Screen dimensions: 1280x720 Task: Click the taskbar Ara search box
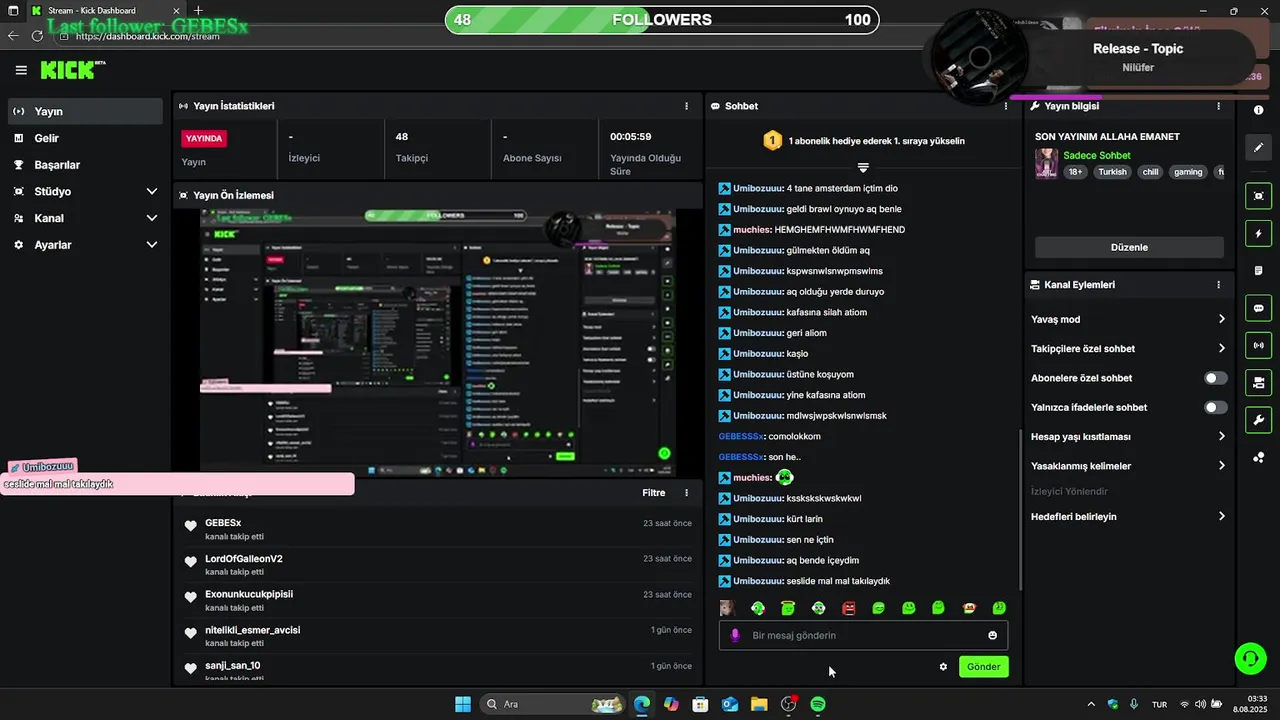[552, 704]
